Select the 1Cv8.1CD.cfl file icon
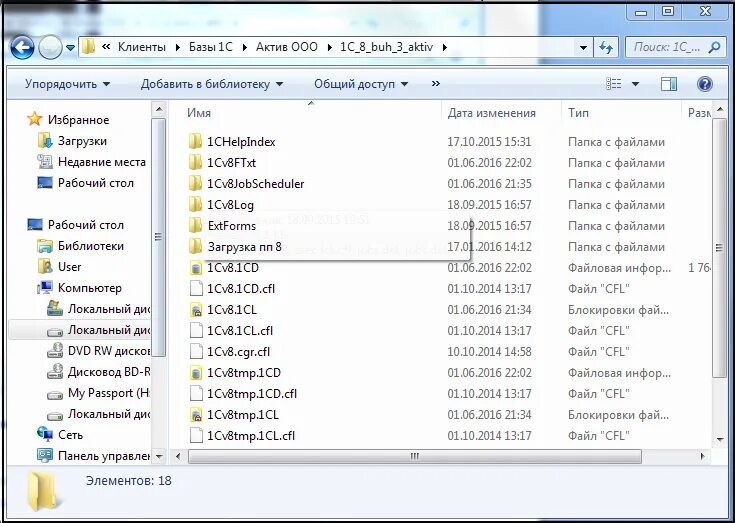Viewport: 735px width, 523px height. point(196,289)
